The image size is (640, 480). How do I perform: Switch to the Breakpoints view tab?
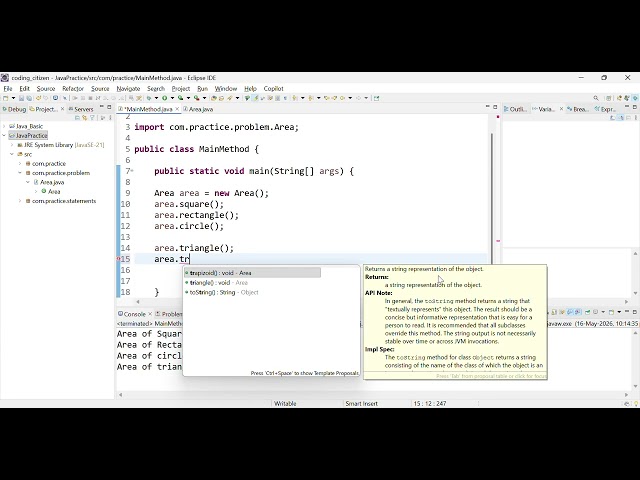pyautogui.click(x=578, y=109)
